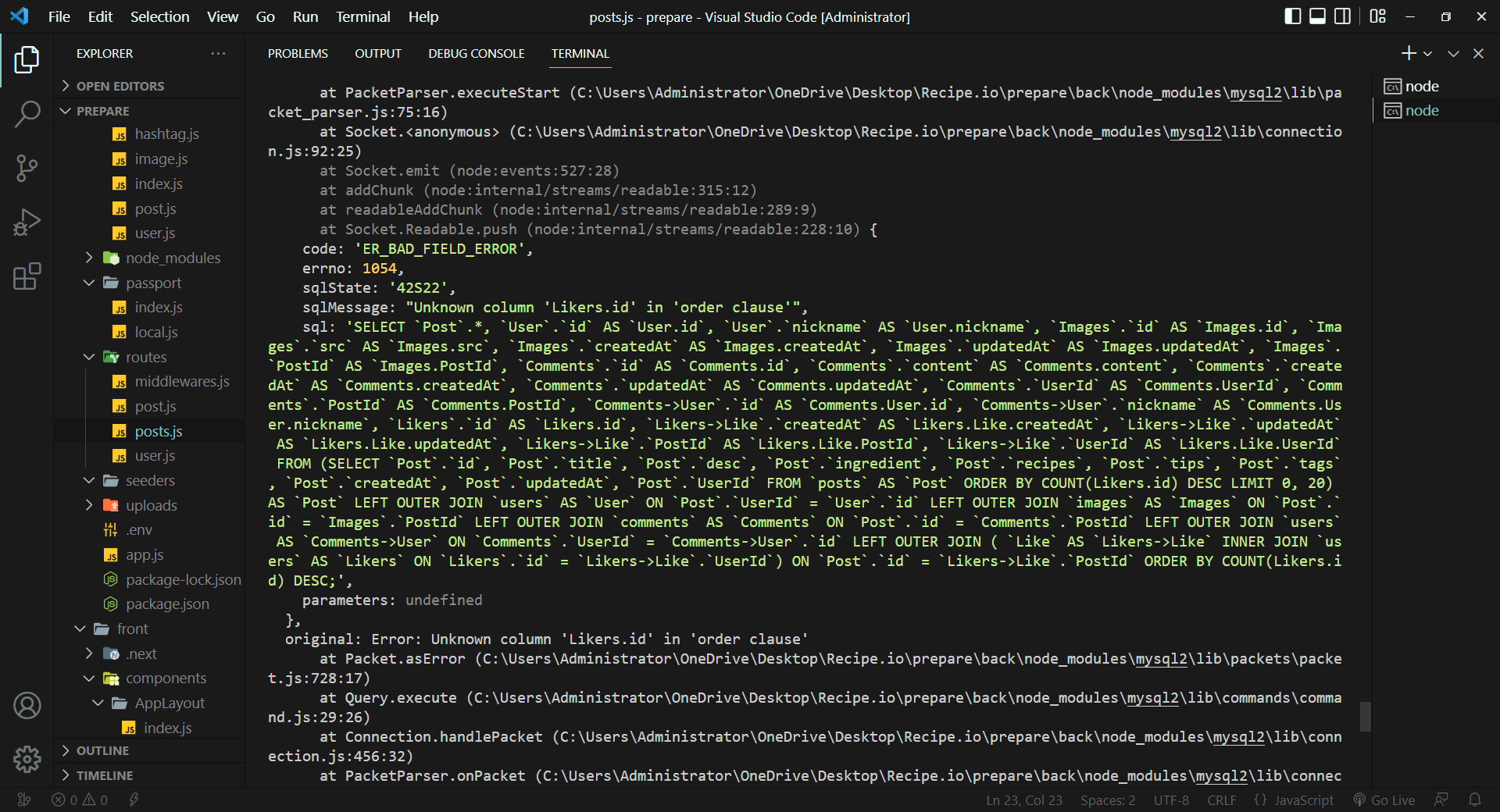The height and width of the screenshot is (812, 1500).
Task: Switch to Debug Console tab
Action: point(477,54)
